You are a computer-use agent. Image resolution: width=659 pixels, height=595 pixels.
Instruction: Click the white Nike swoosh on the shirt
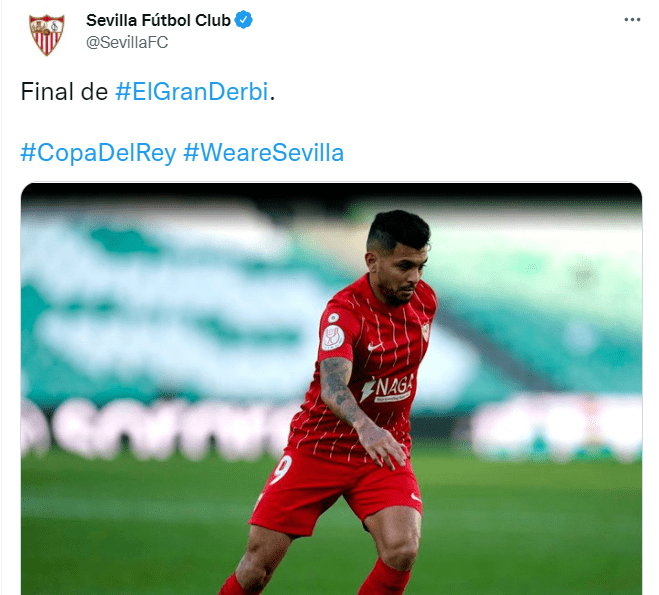[374, 347]
